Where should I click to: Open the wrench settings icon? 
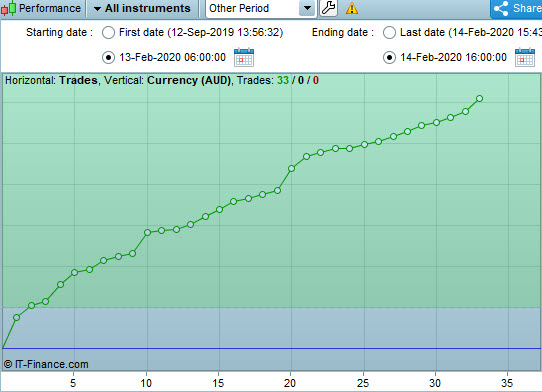328,8
